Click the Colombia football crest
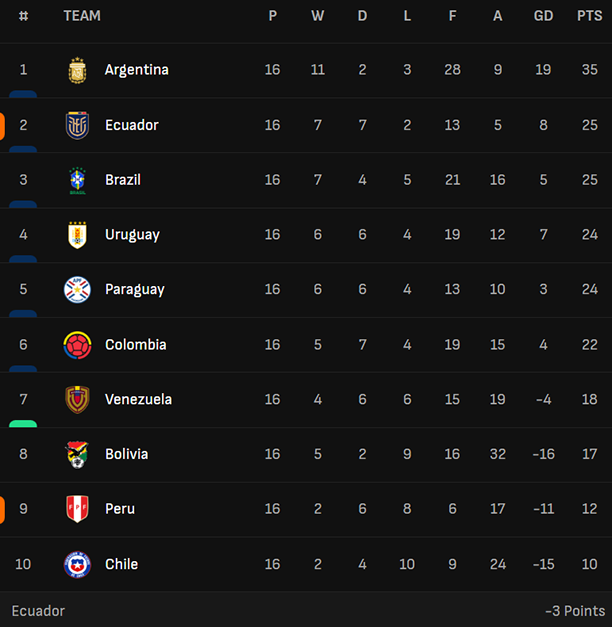The height and width of the screenshot is (627, 612). click(x=77, y=345)
